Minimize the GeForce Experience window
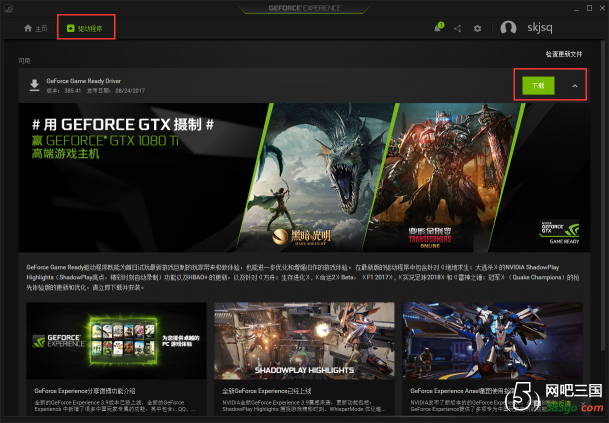Screen dimensions: 609x423 click(577, 8)
